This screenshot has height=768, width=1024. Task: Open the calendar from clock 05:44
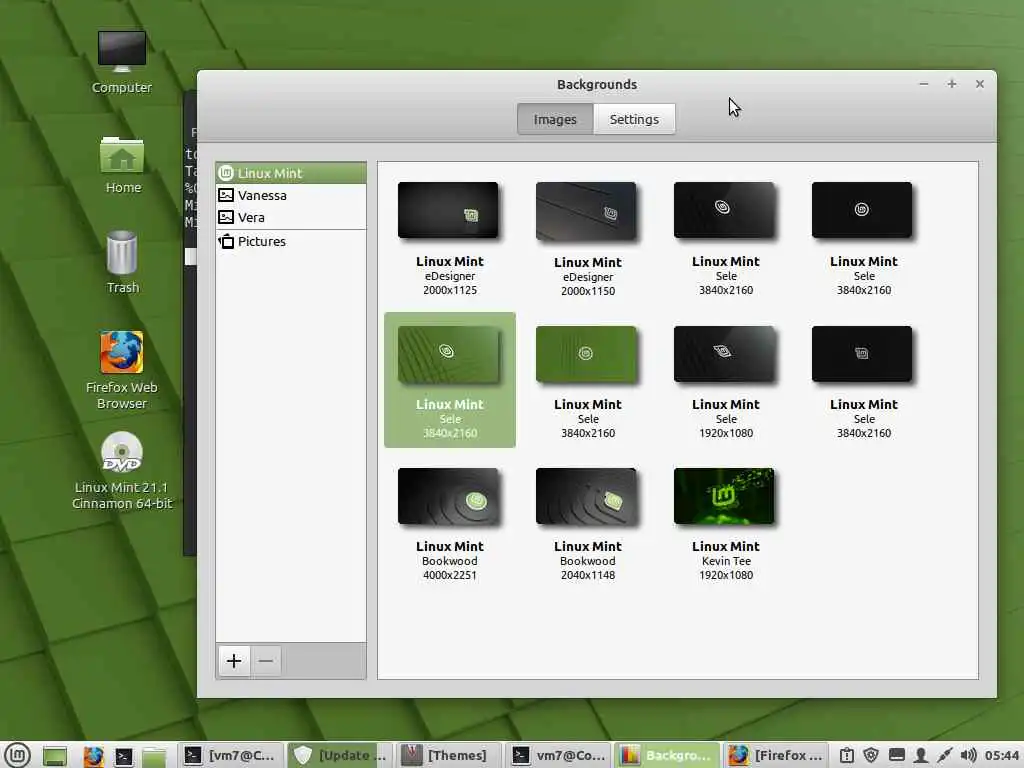[x=1001, y=756]
